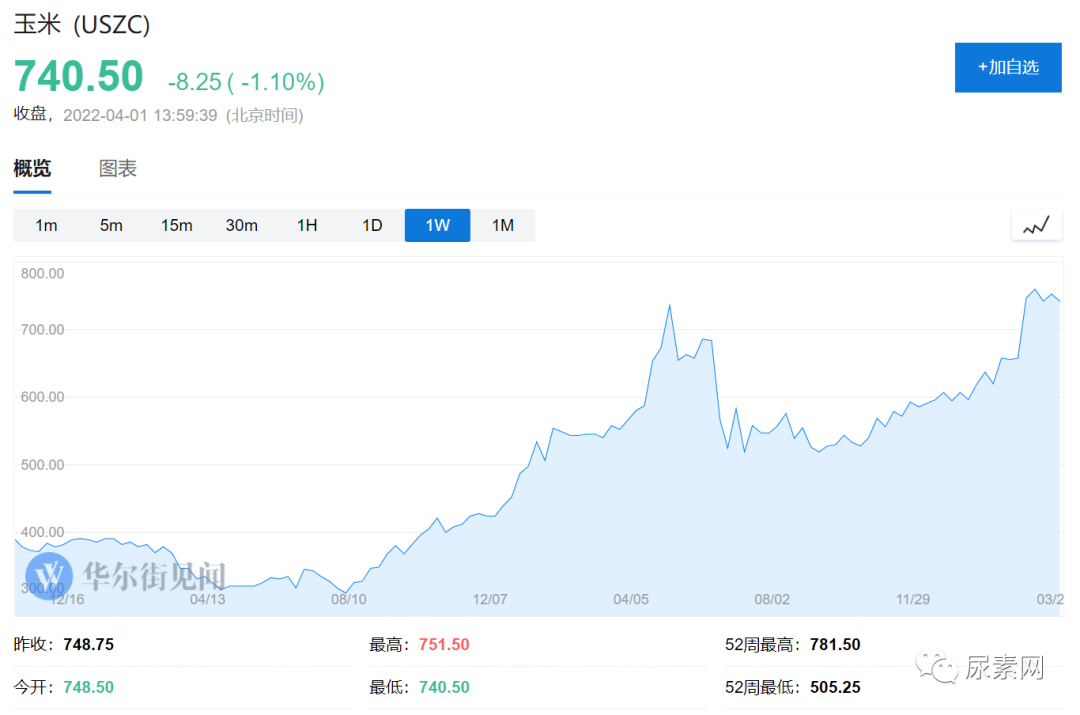Click the 最低 value 740.50
Viewport: 1080px width, 715px height.
(x=444, y=687)
